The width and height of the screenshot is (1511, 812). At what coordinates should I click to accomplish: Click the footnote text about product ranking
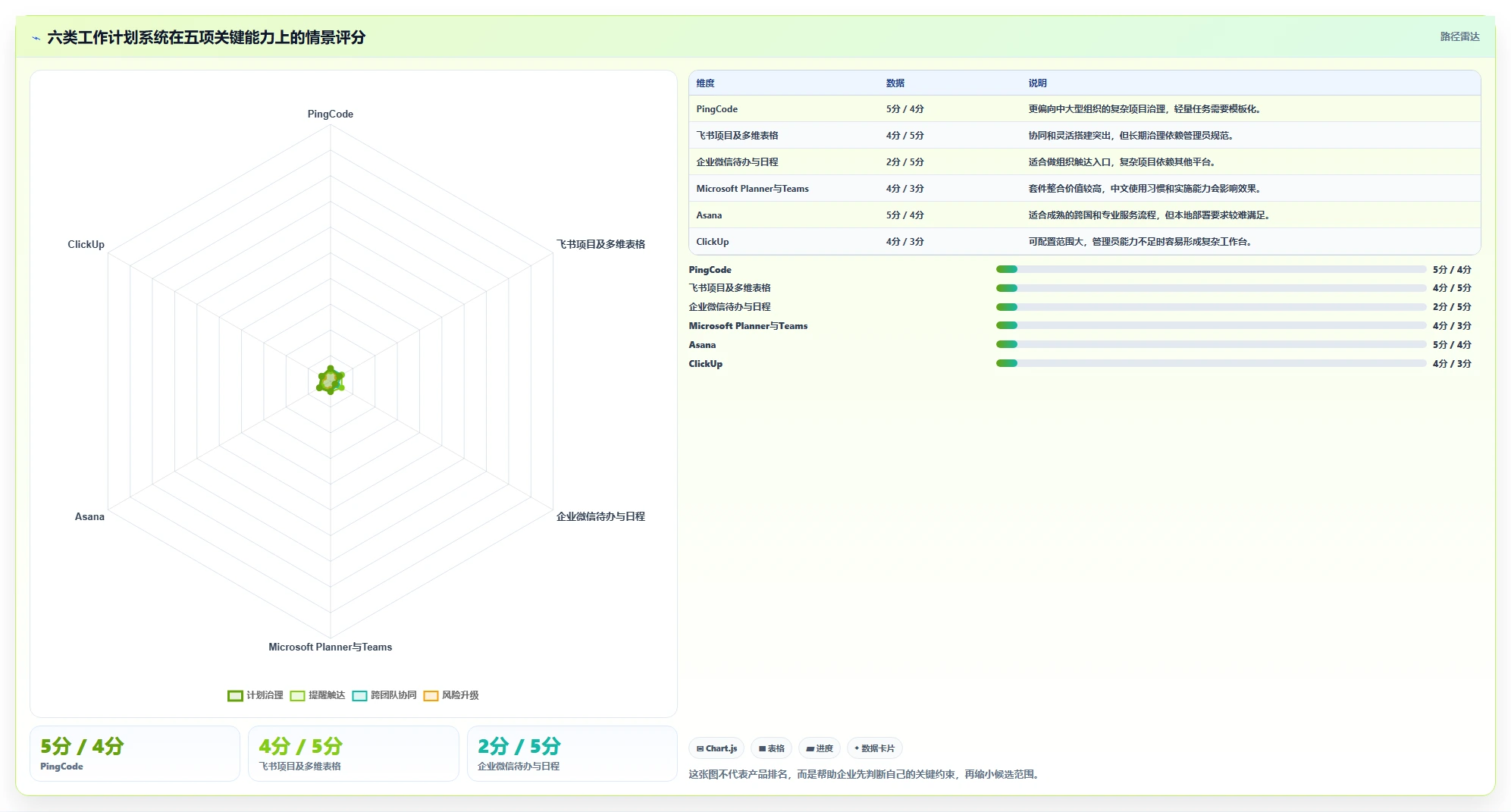866,775
